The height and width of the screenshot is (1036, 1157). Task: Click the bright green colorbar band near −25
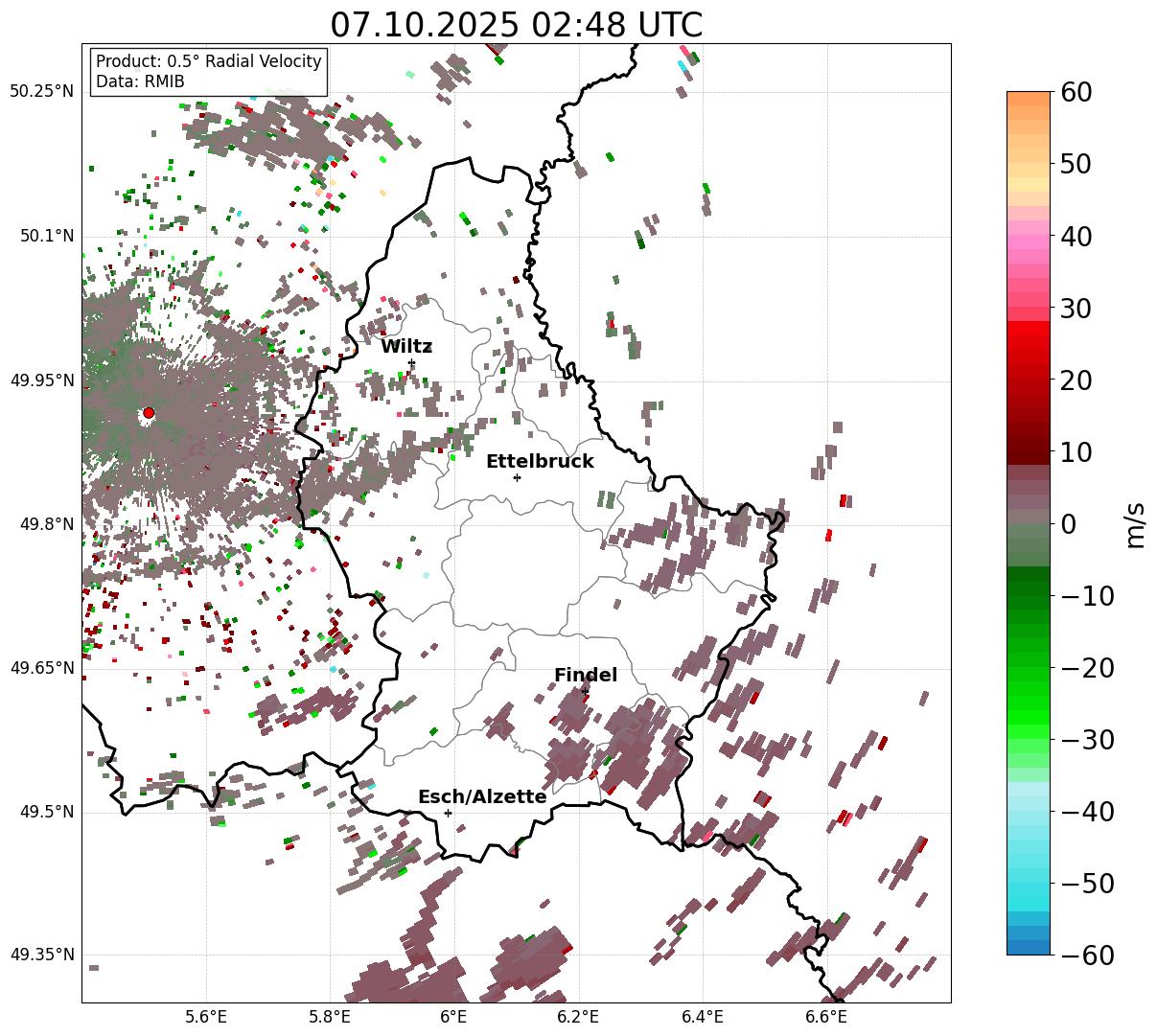coord(1029,704)
